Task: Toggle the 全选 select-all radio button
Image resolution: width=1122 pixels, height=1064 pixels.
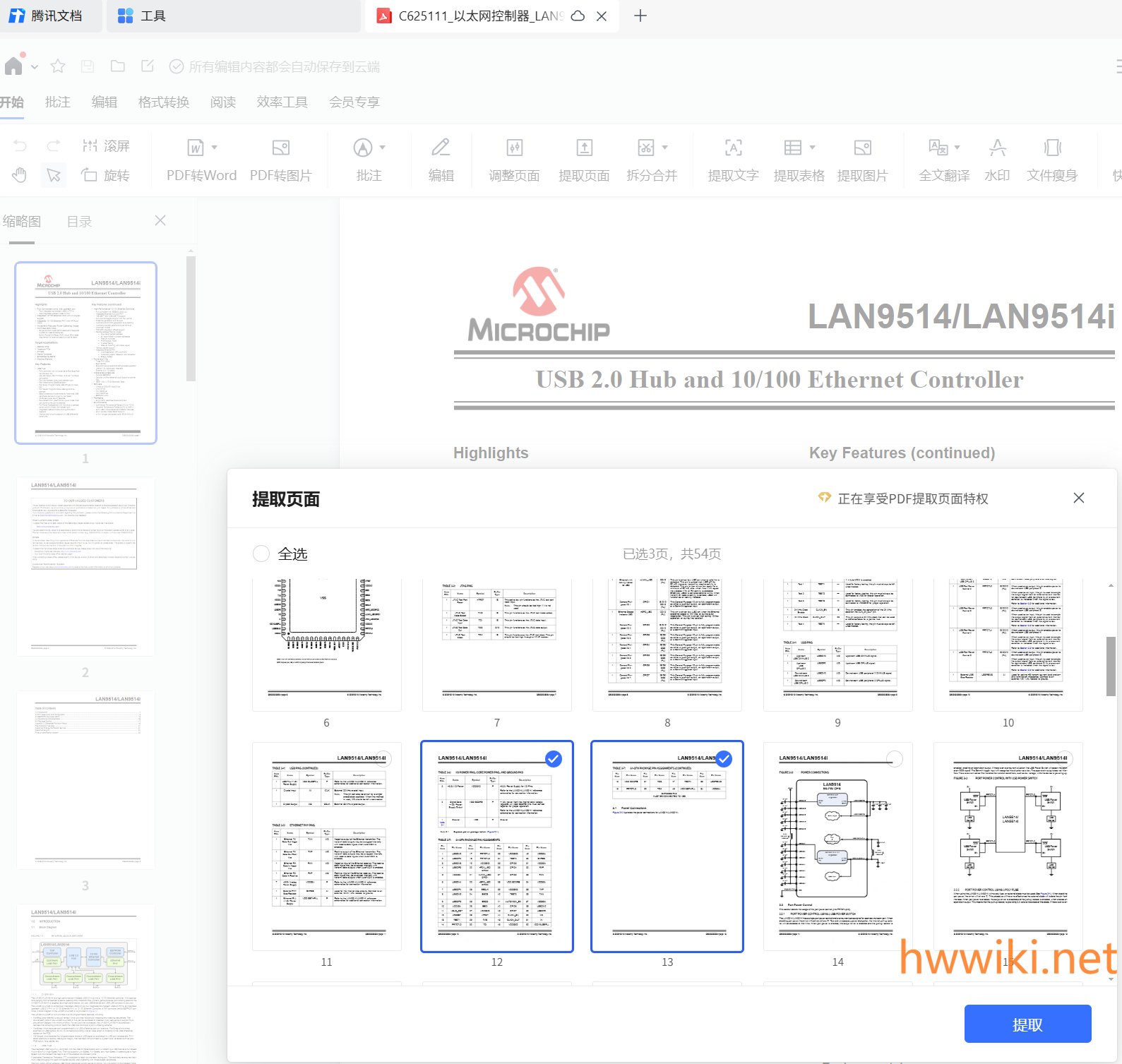Action: click(x=261, y=554)
